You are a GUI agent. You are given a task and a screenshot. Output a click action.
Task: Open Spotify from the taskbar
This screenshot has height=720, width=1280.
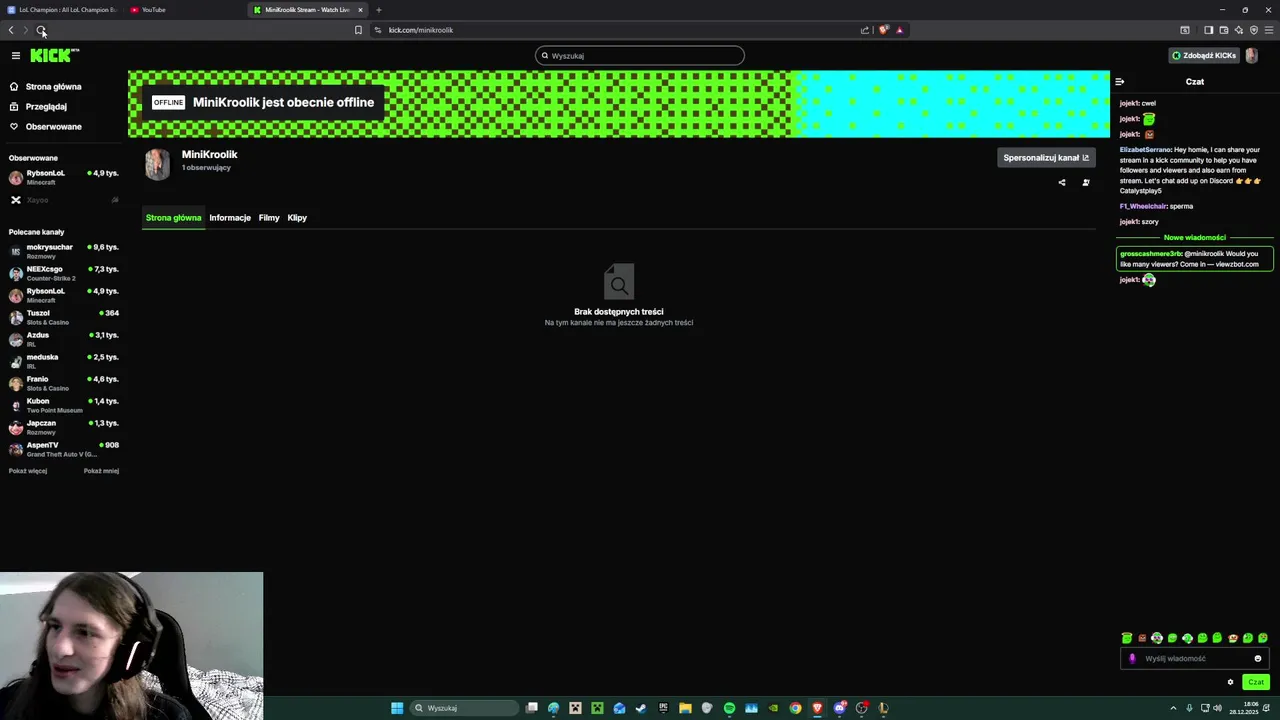click(x=729, y=708)
